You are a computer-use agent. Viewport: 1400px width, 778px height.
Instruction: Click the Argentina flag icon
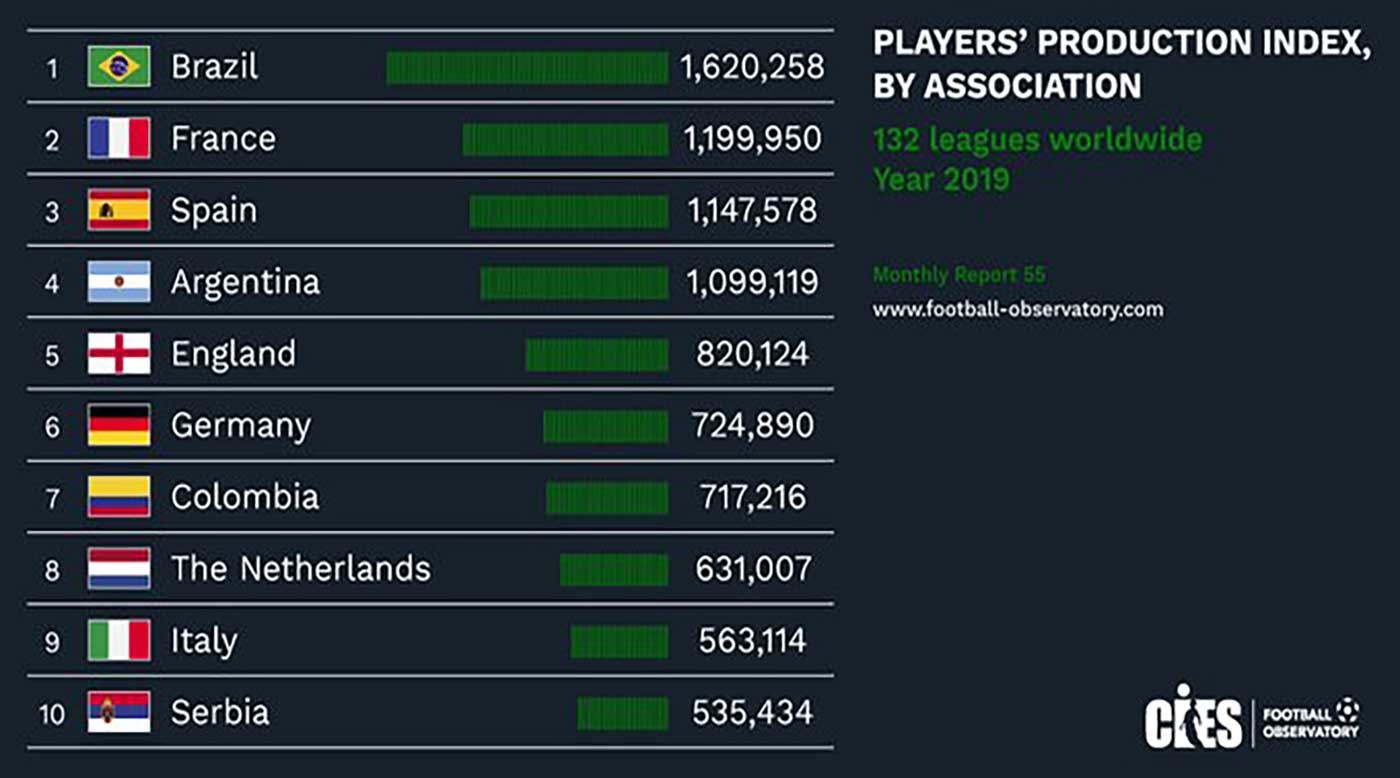119,282
